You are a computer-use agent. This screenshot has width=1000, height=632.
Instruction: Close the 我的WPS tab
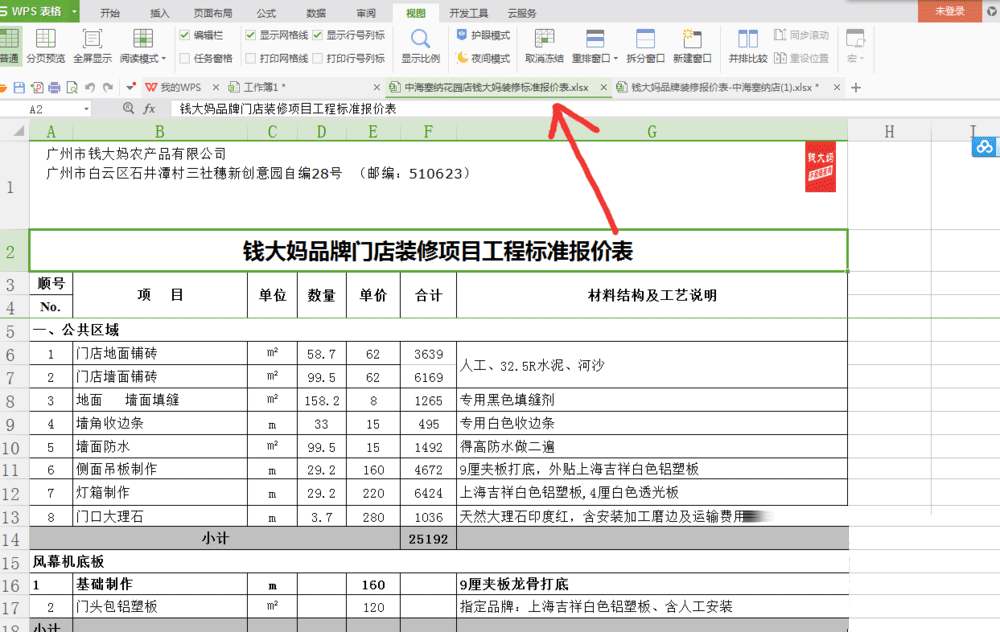(216, 87)
